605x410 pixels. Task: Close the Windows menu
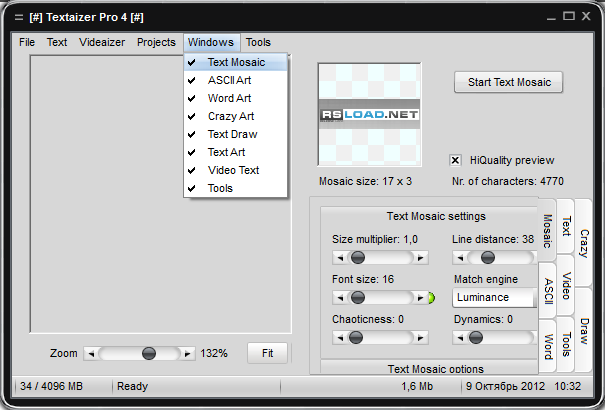[x=211, y=42]
